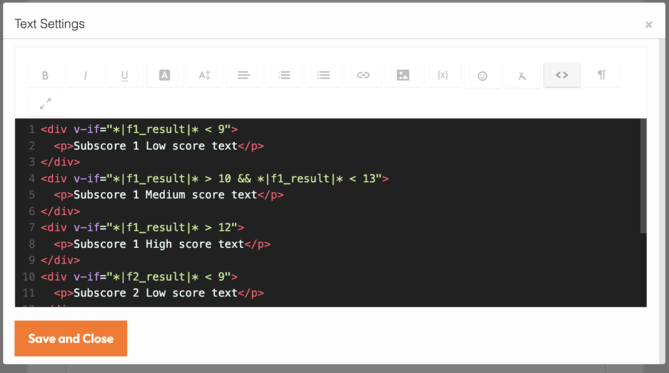Clear text formatting

click(522, 75)
